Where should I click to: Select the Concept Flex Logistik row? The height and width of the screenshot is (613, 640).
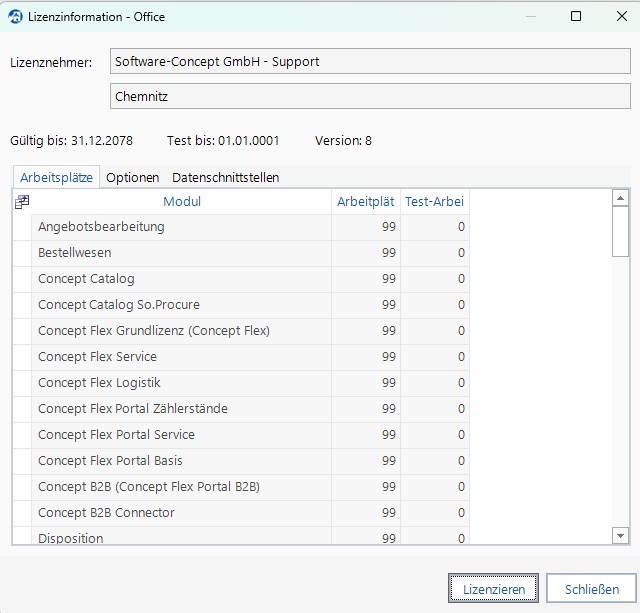pos(181,383)
